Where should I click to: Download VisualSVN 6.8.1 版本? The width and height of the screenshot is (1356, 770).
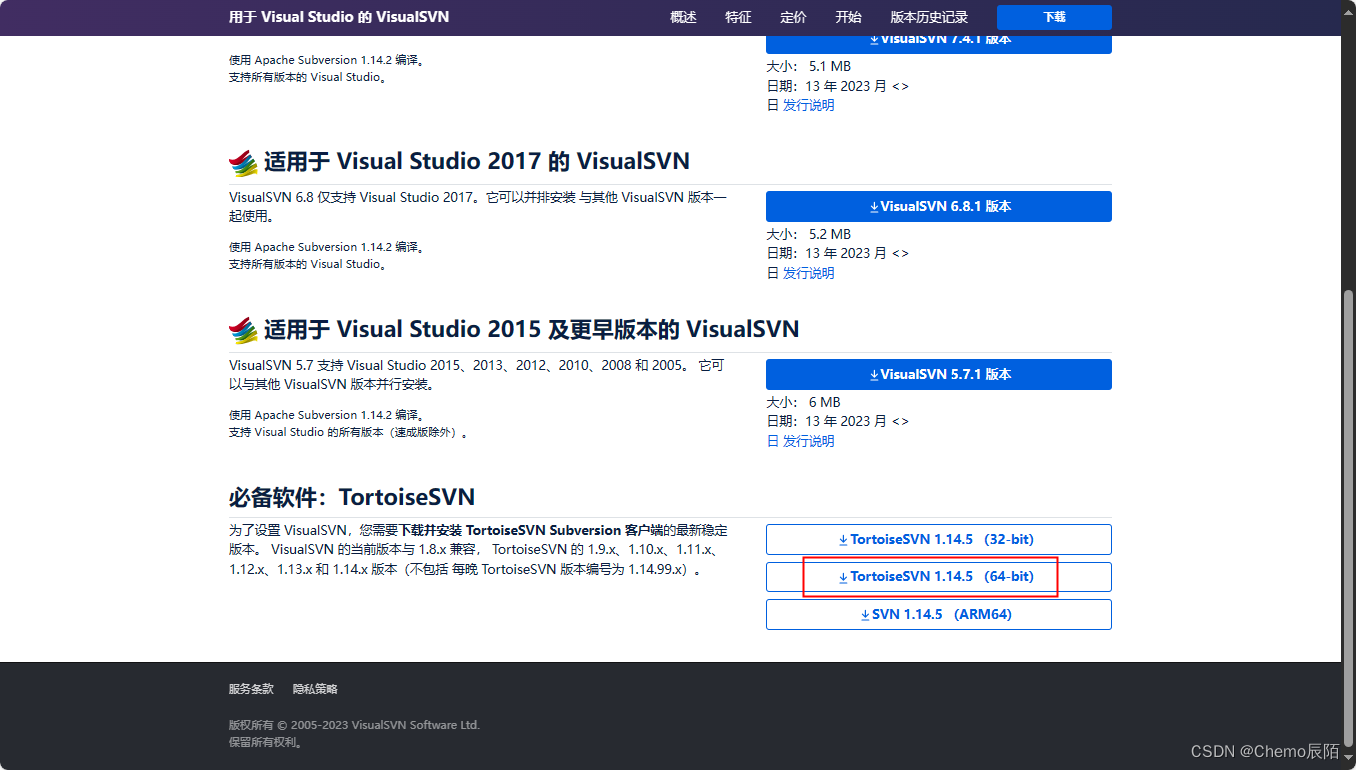pos(938,206)
